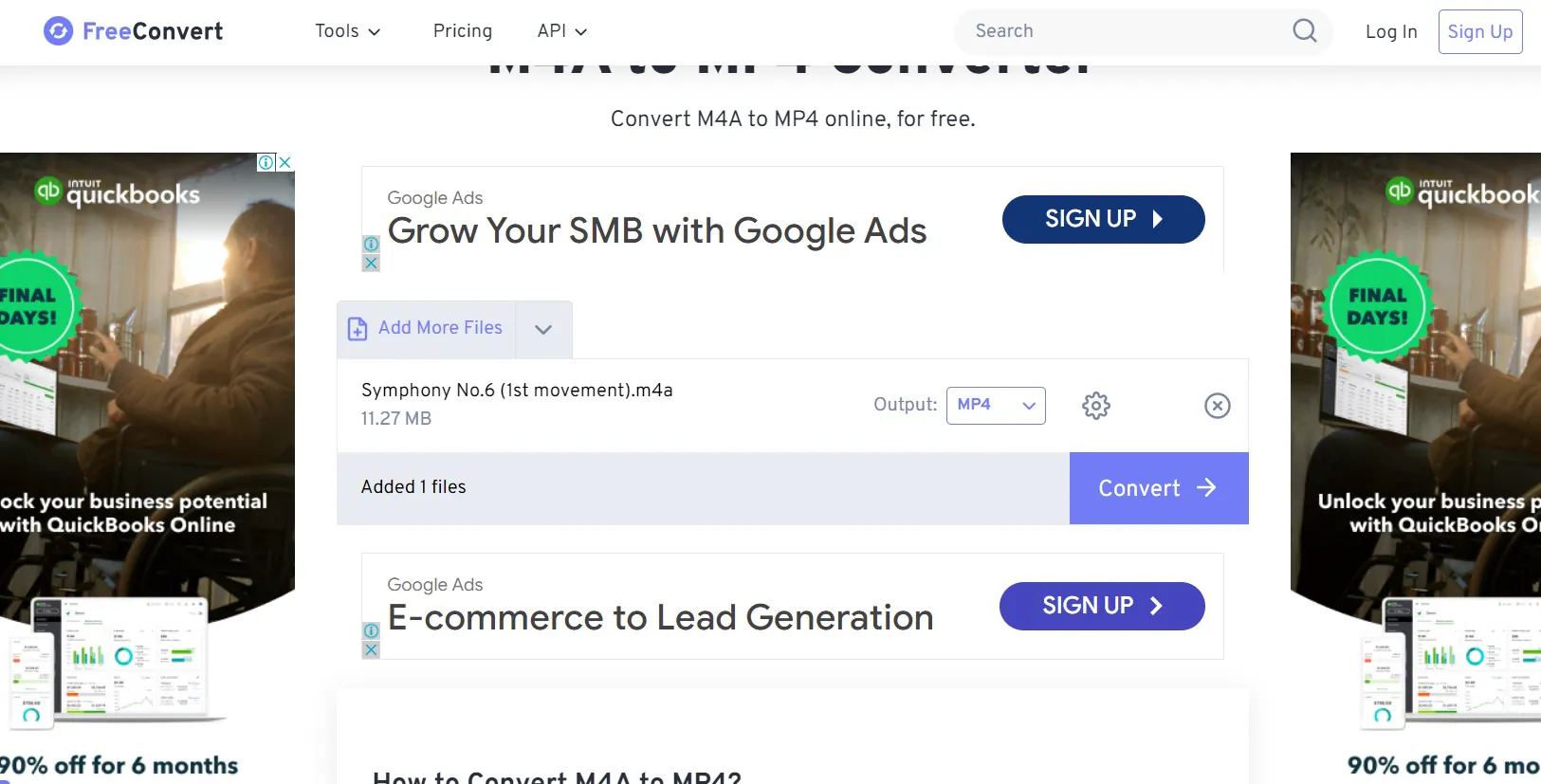Click SIGN UP on E-commerce ad
This screenshot has width=1541, height=784.
coord(1102,606)
